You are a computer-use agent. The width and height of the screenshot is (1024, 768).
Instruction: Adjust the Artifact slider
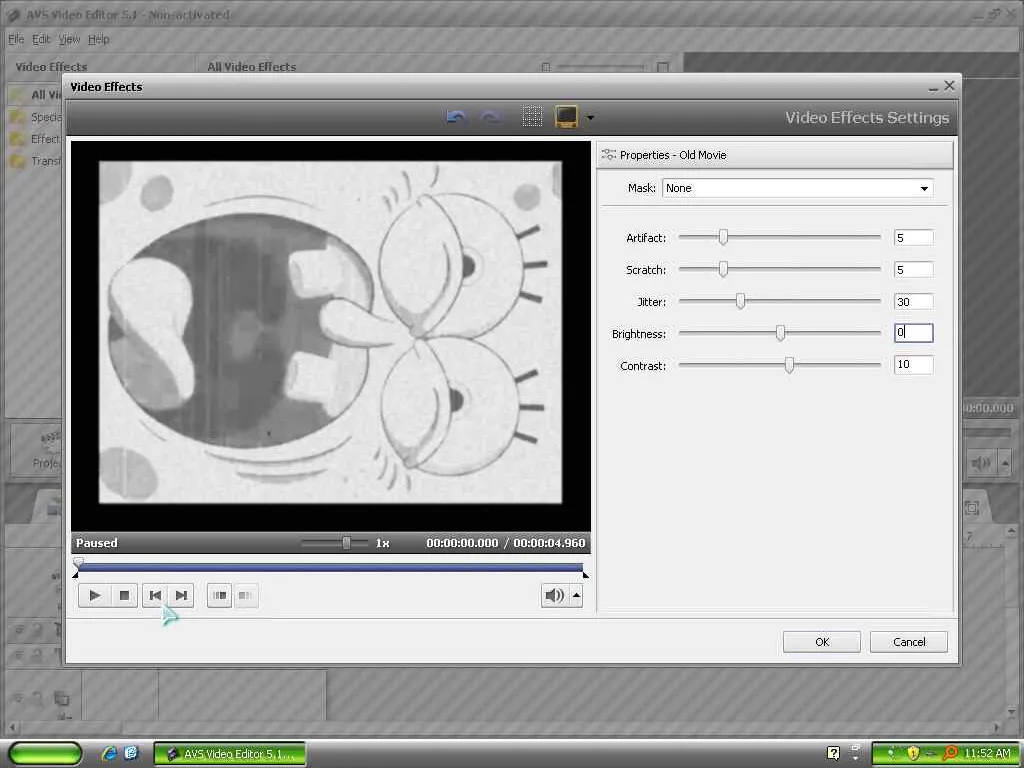[723, 237]
